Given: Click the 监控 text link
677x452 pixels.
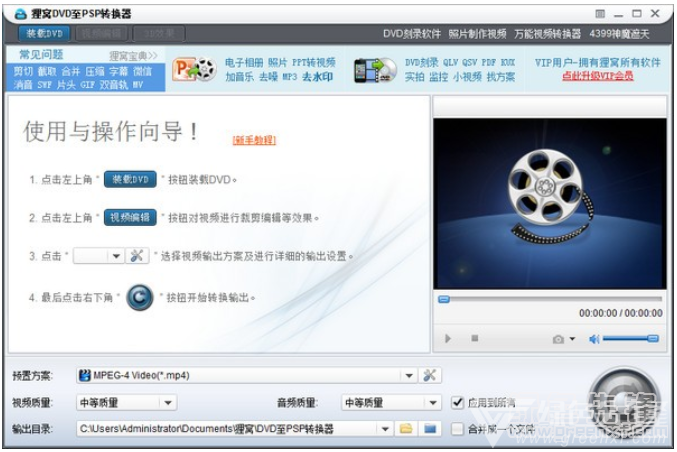Looking at the screenshot, I should coord(439,77).
